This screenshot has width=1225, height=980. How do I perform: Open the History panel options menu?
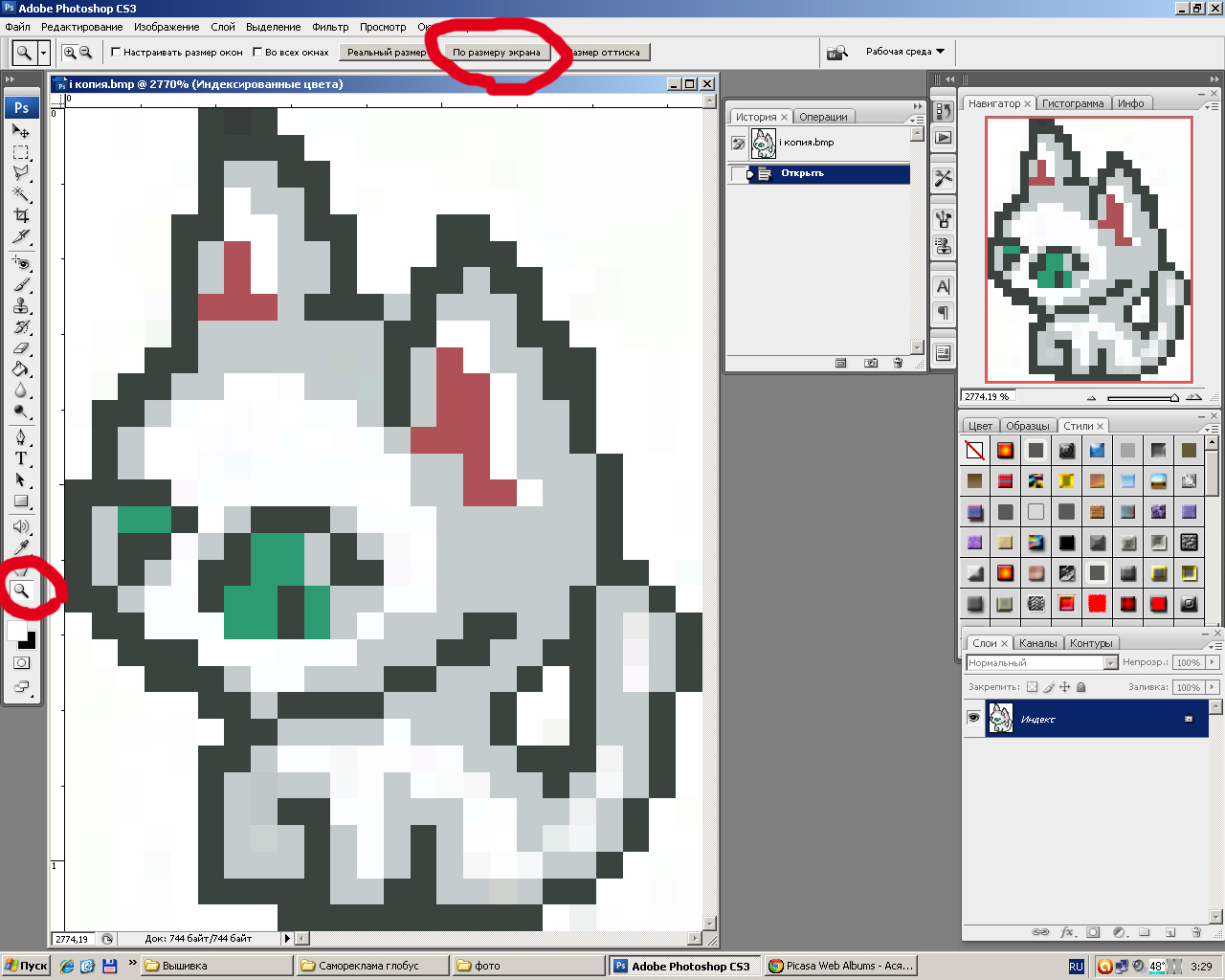(917, 120)
